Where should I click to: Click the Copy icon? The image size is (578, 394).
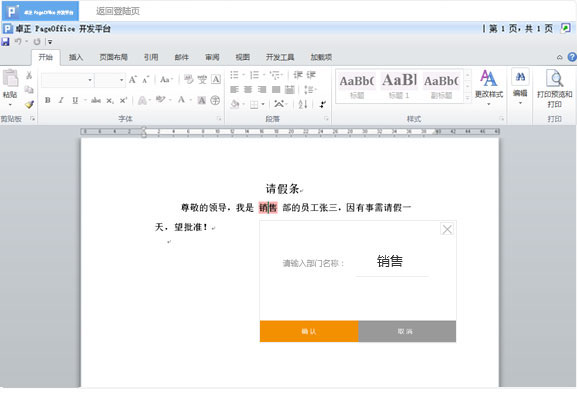(29, 90)
